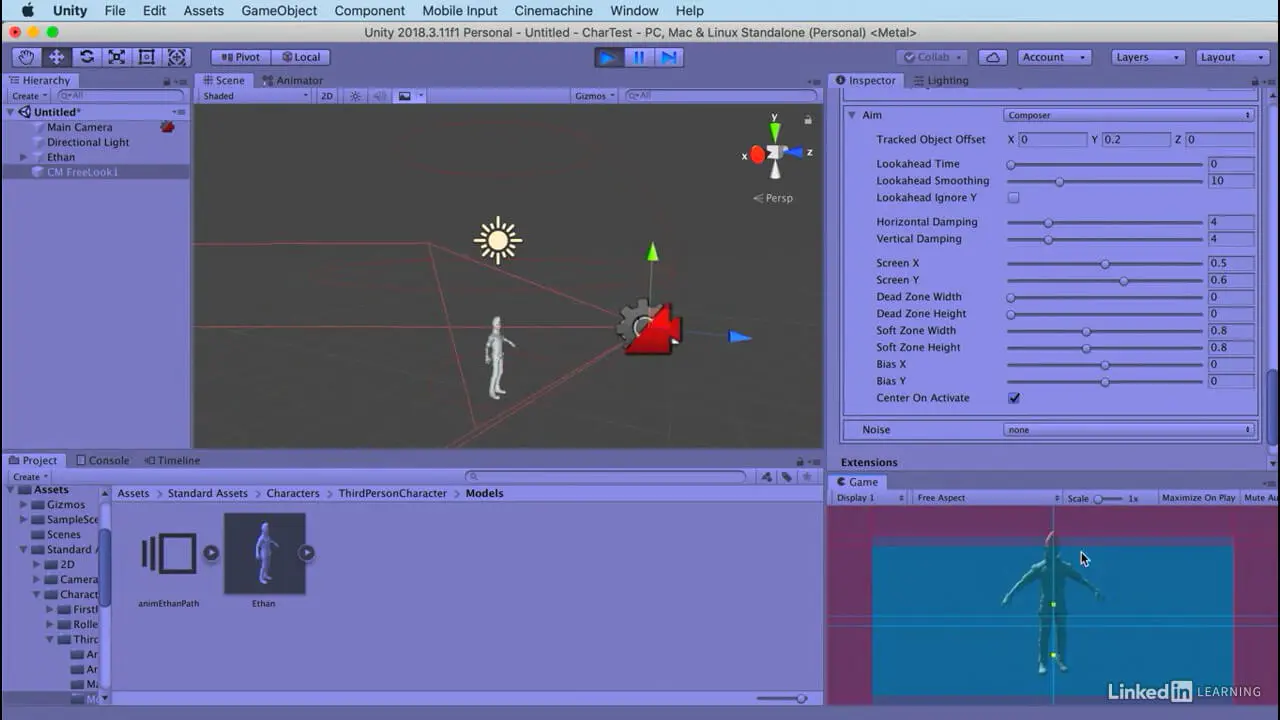Select the Hand tool
The width and height of the screenshot is (1280, 720).
click(26, 57)
